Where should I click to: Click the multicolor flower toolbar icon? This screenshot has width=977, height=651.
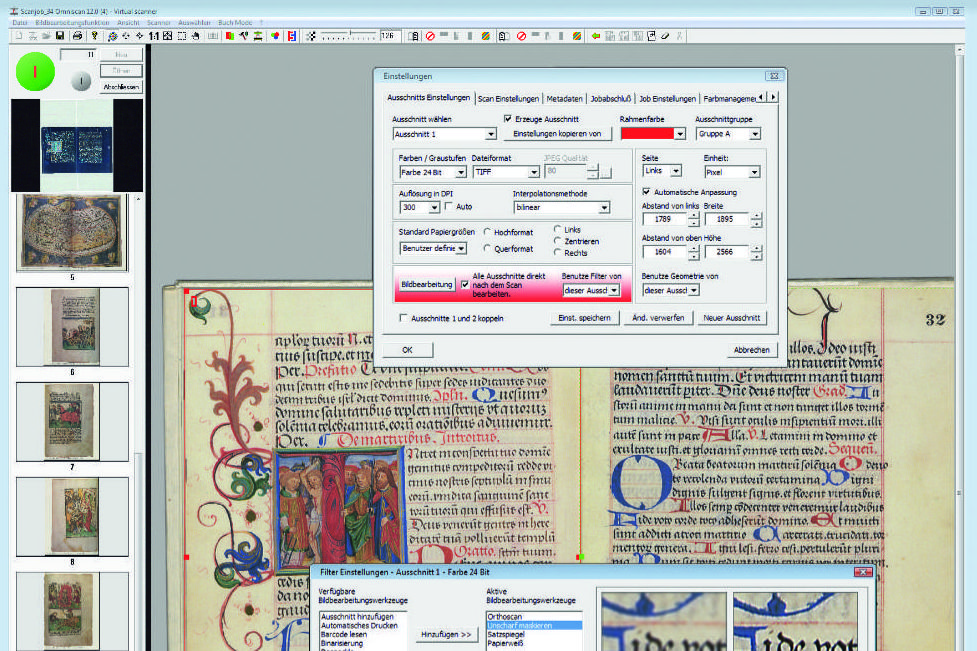(x=112, y=36)
